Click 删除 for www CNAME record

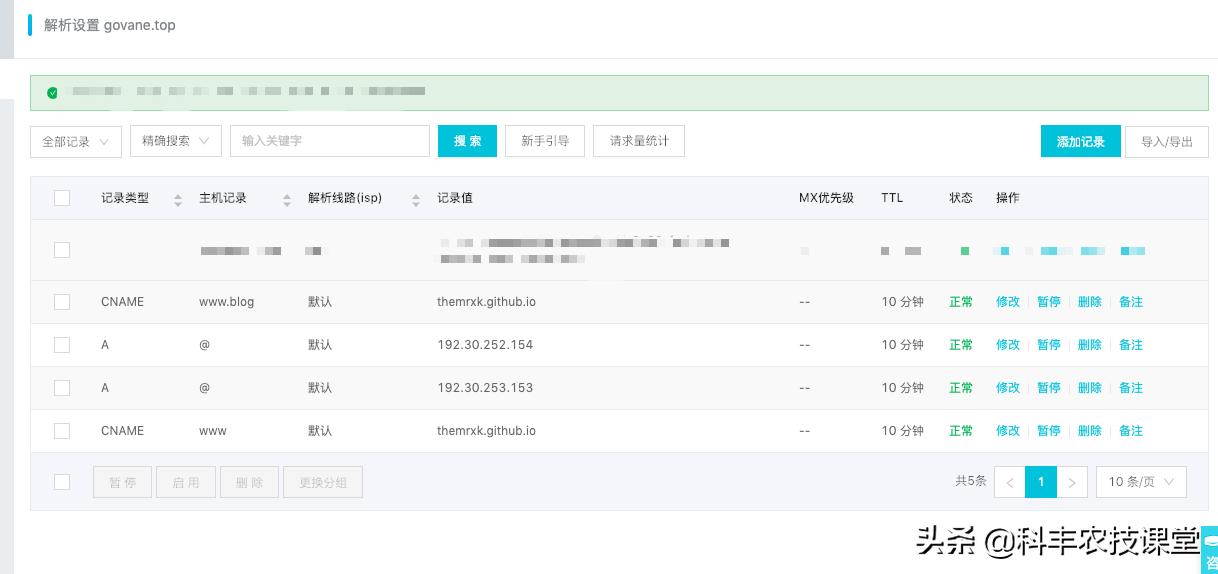click(x=1090, y=431)
